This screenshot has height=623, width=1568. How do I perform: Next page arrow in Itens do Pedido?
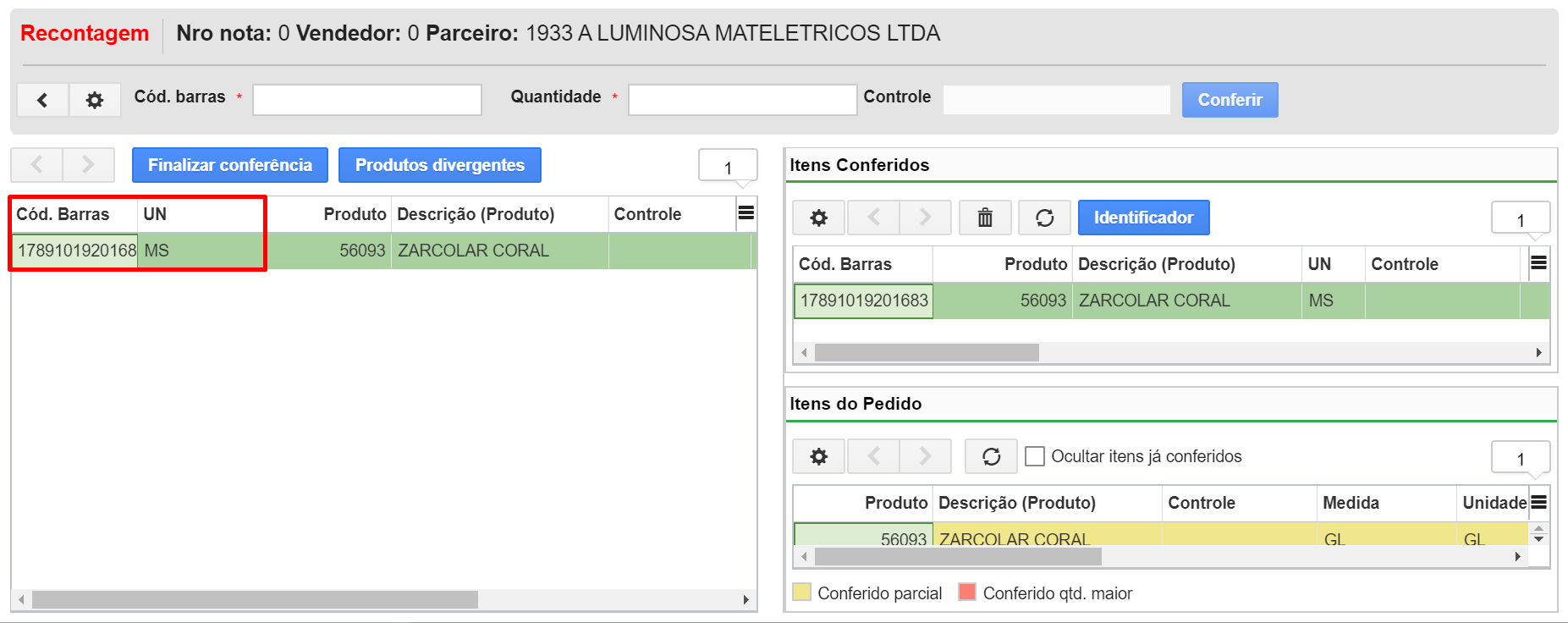point(925,456)
